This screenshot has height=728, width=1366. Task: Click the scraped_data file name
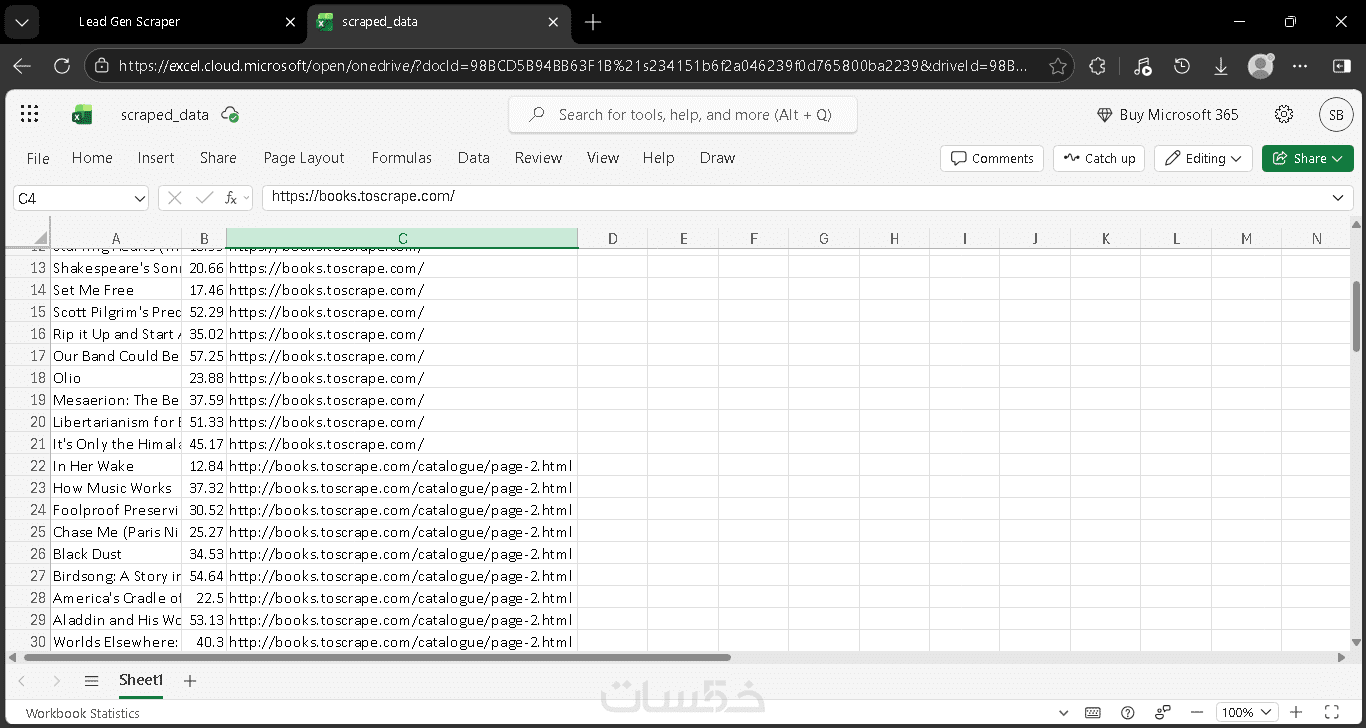click(165, 115)
